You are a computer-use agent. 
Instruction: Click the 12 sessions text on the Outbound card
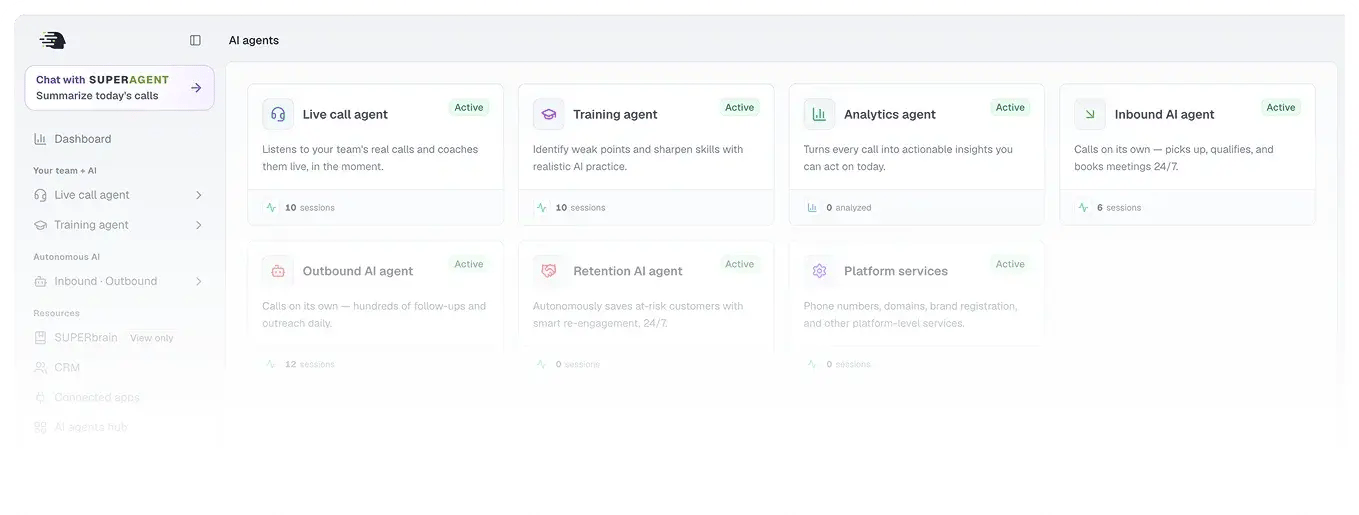click(310, 364)
